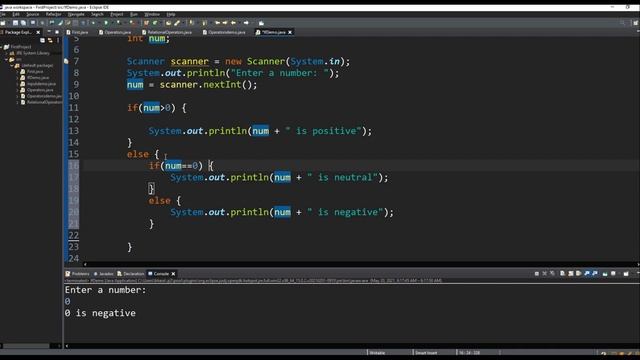This screenshot has height=360, width=640.
Task: Expand IfDemo.java in Package Explorer
Action: point(17,78)
